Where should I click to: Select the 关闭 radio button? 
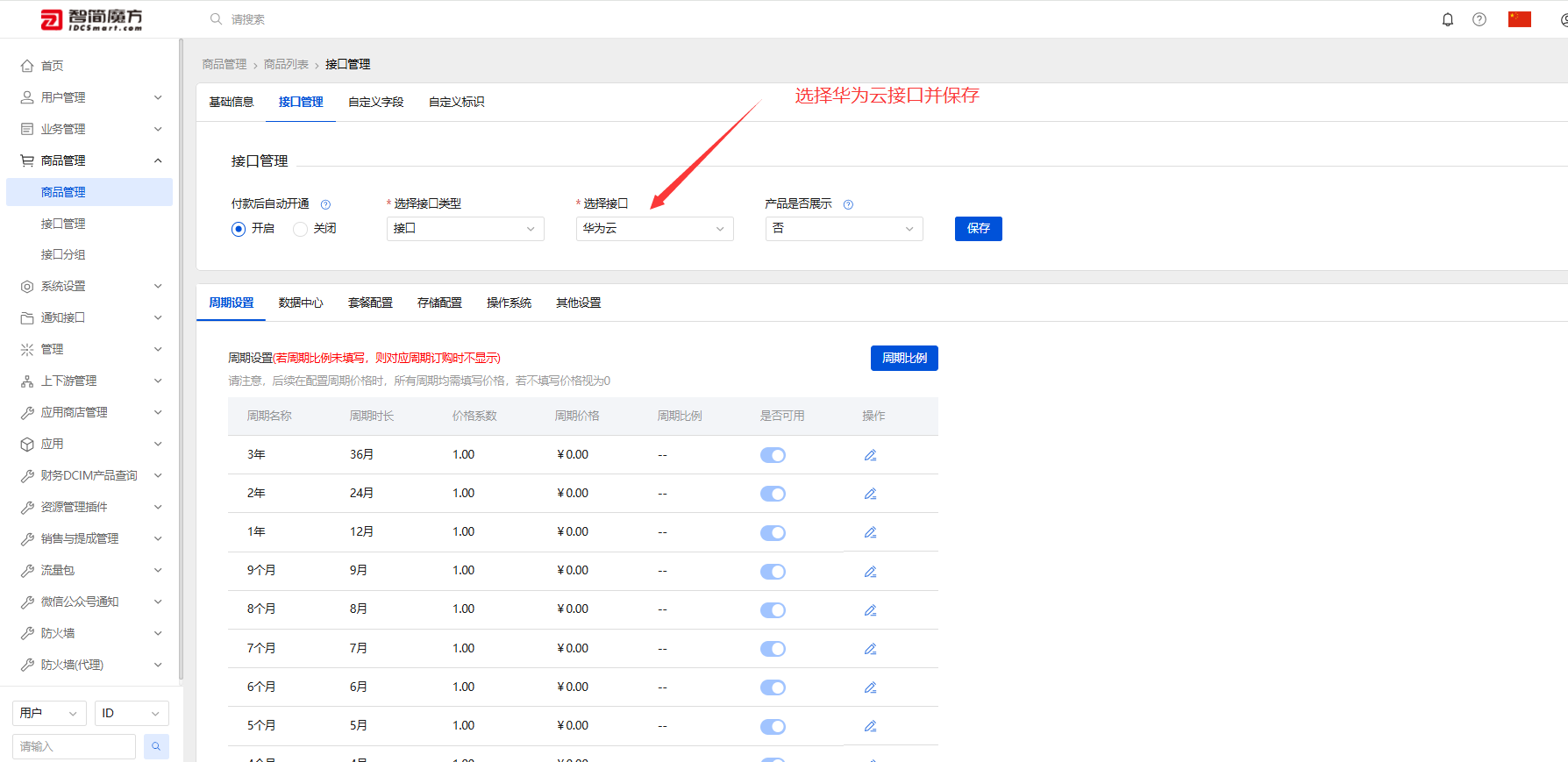300,229
